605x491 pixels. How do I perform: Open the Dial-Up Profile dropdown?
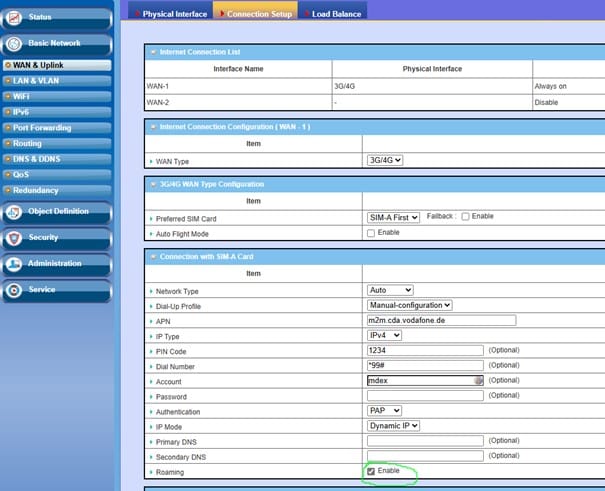(x=409, y=305)
